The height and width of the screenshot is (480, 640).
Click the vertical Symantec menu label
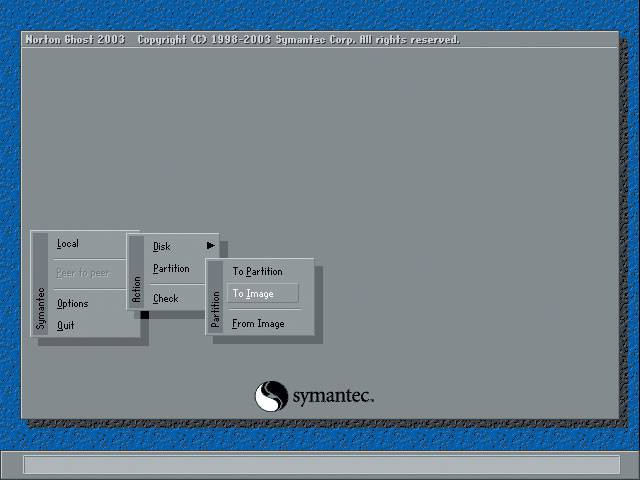pos(41,308)
